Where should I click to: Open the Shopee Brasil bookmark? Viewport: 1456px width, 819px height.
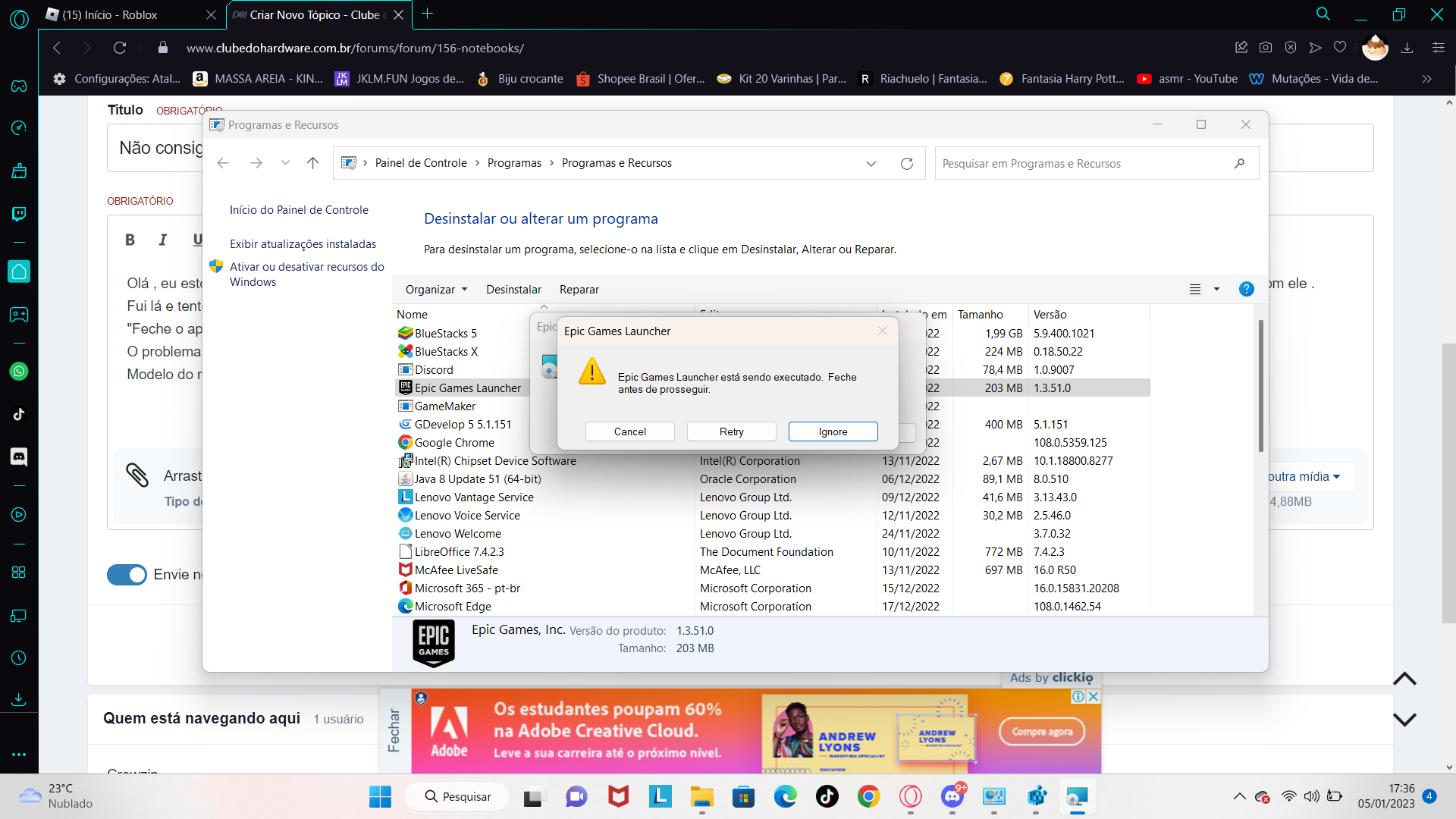[640, 79]
